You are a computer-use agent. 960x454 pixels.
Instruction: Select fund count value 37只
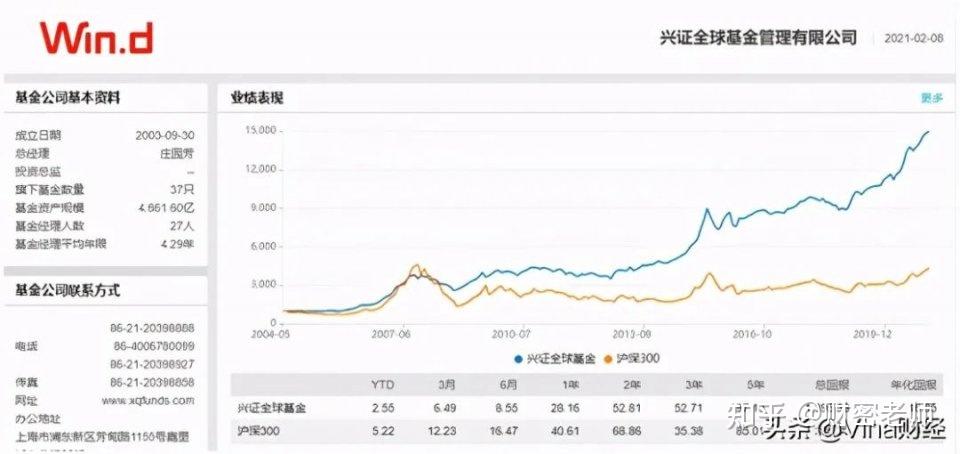point(182,190)
